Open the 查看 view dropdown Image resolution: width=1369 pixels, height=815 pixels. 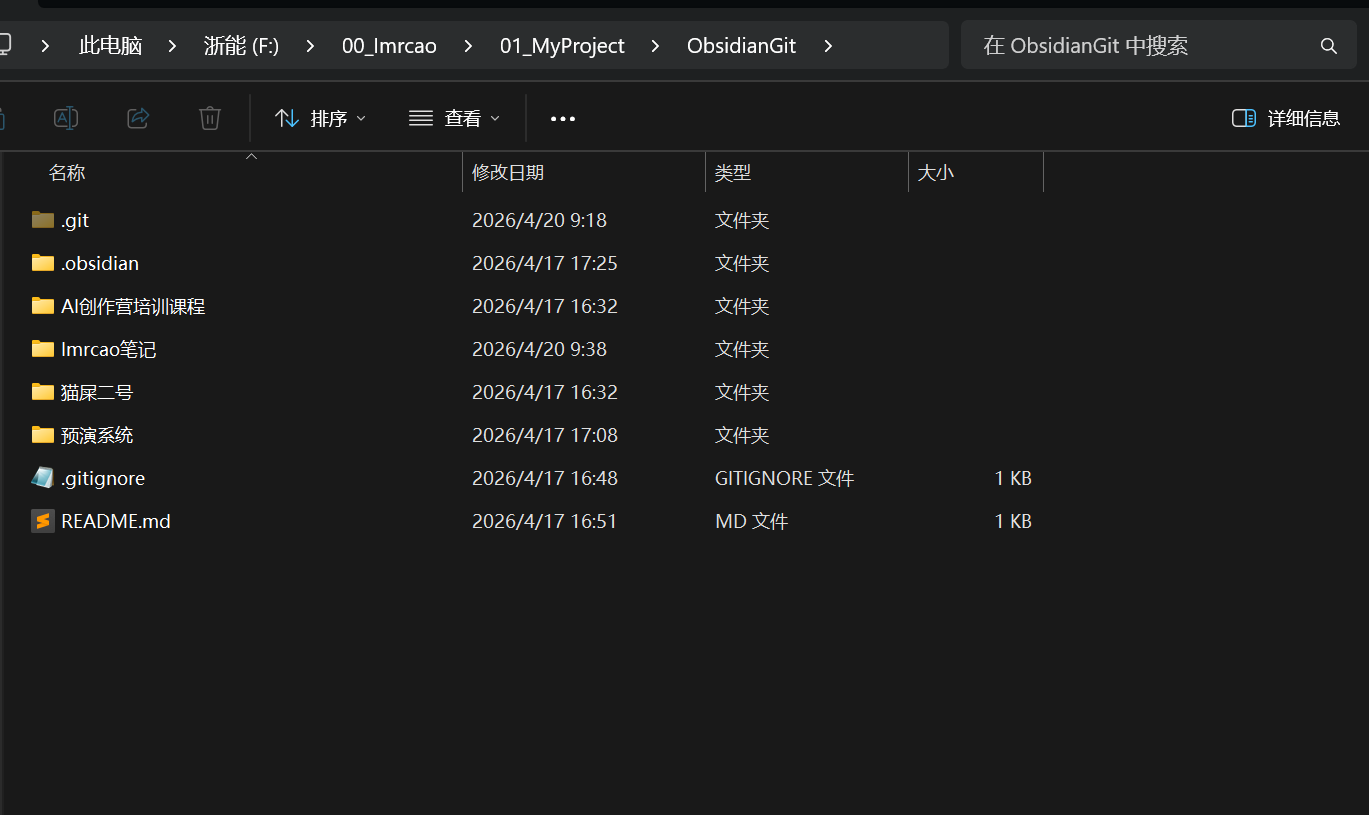[x=454, y=118]
